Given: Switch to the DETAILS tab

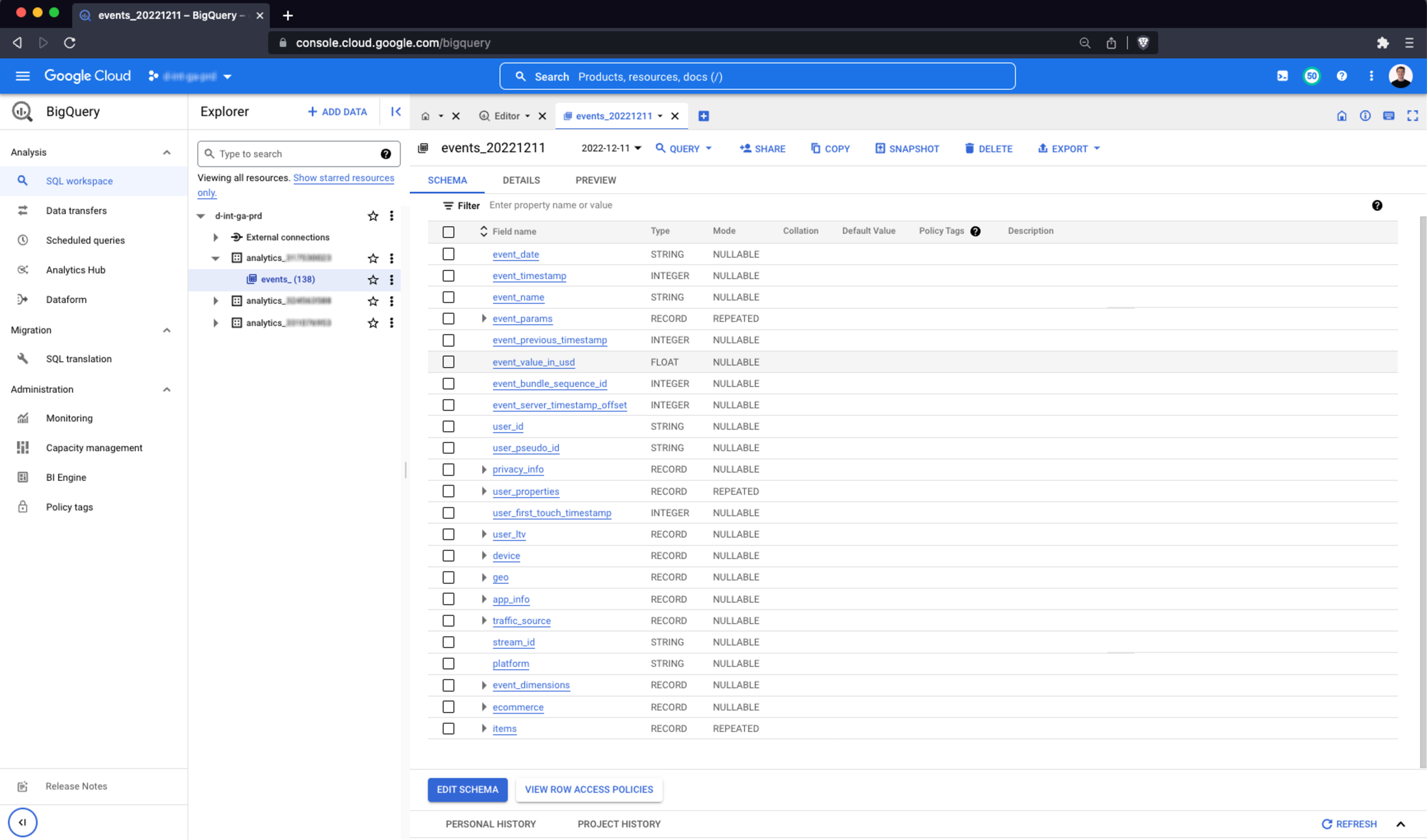Looking at the screenshot, I should (x=521, y=180).
